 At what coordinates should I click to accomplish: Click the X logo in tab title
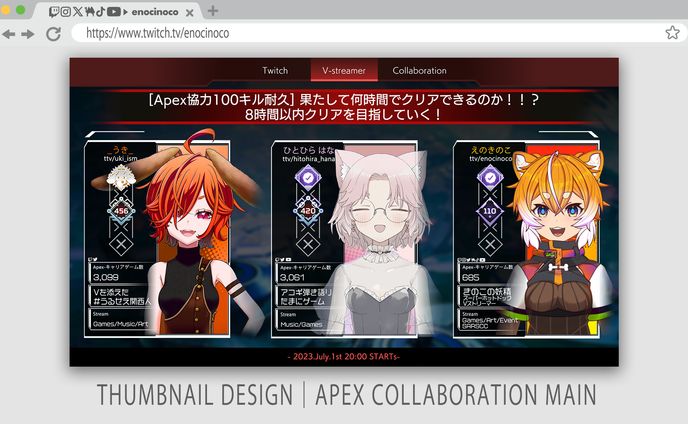pos(78,12)
